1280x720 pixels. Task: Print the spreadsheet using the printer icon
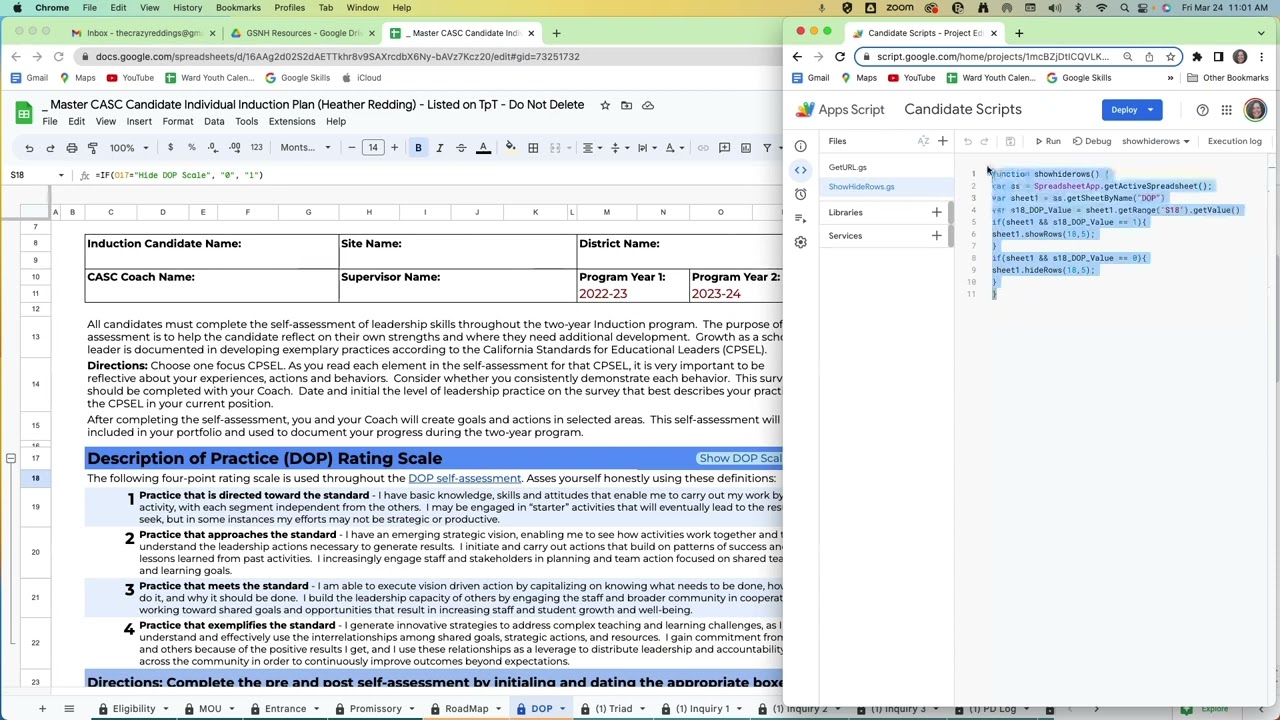72,148
